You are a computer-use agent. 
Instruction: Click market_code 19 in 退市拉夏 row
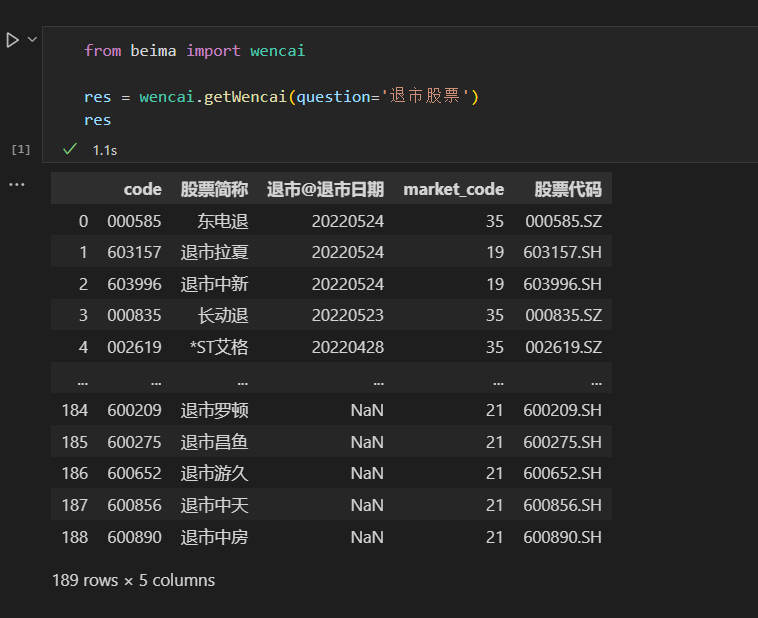click(x=495, y=252)
